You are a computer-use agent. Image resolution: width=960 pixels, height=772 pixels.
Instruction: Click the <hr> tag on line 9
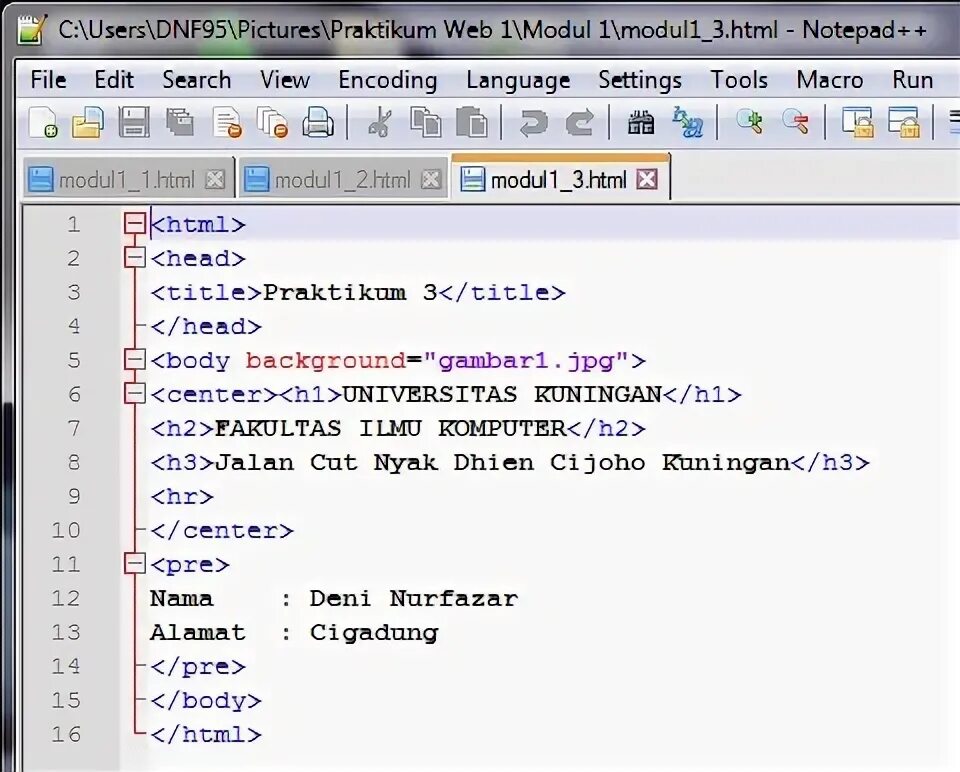tap(182, 497)
